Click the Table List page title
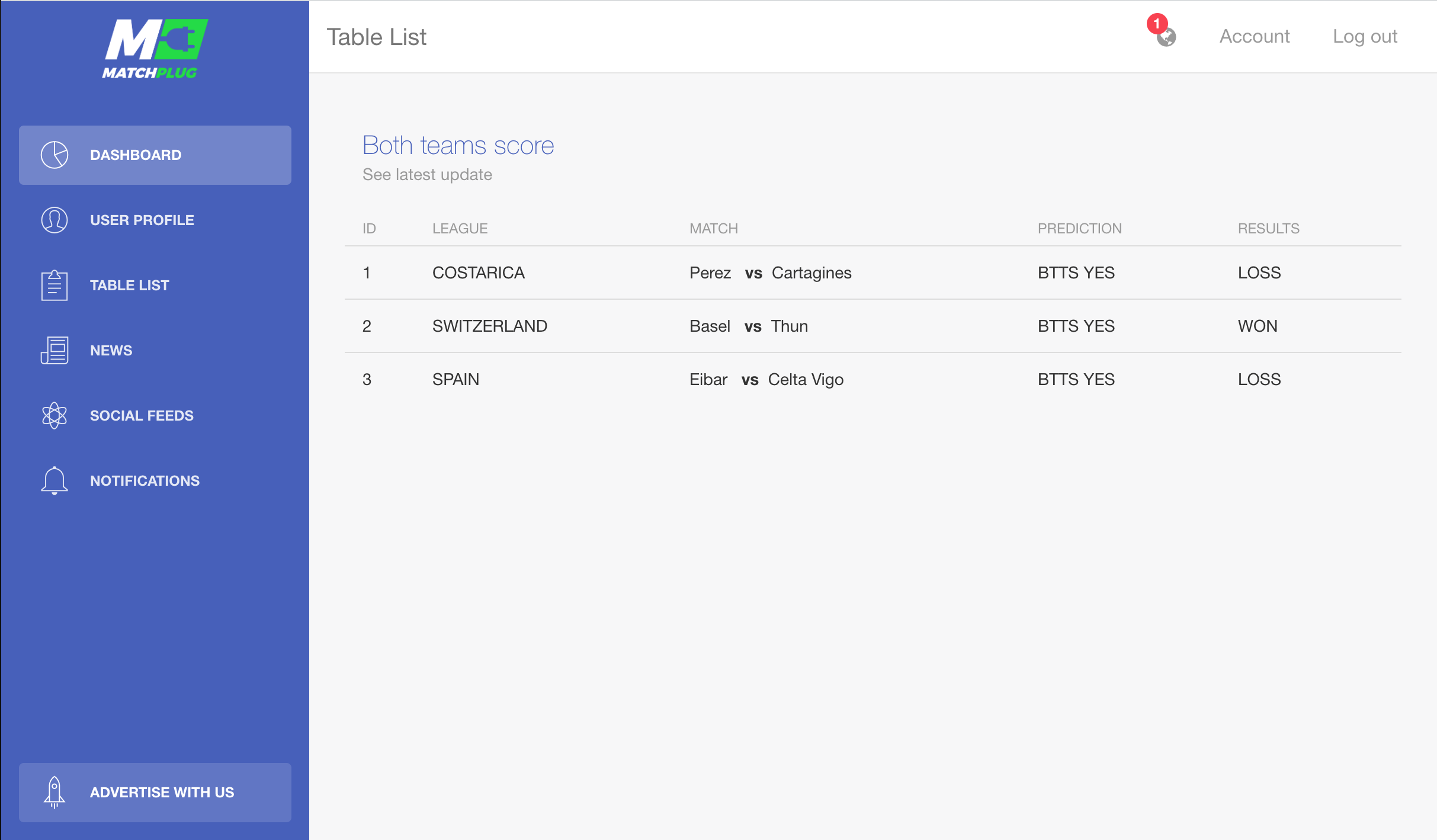This screenshot has width=1437, height=840. (x=377, y=37)
